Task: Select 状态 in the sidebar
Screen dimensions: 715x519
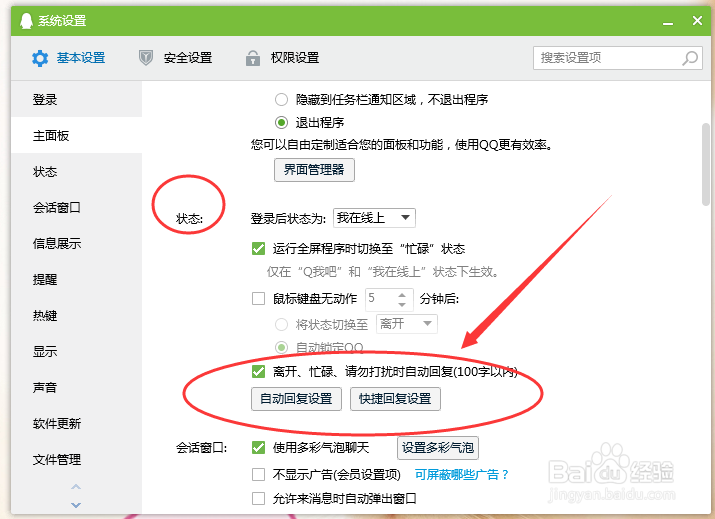Action: click(76, 171)
